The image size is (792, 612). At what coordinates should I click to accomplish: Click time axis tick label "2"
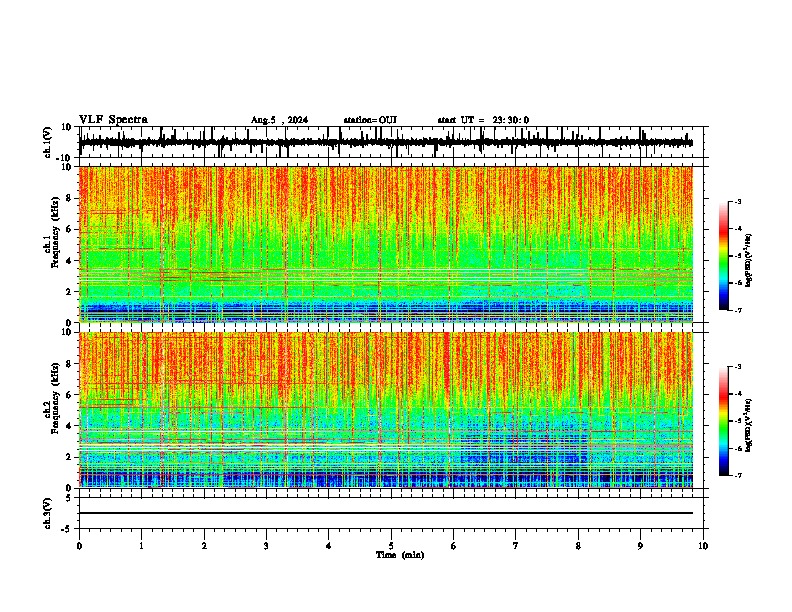tap(204, 546)
